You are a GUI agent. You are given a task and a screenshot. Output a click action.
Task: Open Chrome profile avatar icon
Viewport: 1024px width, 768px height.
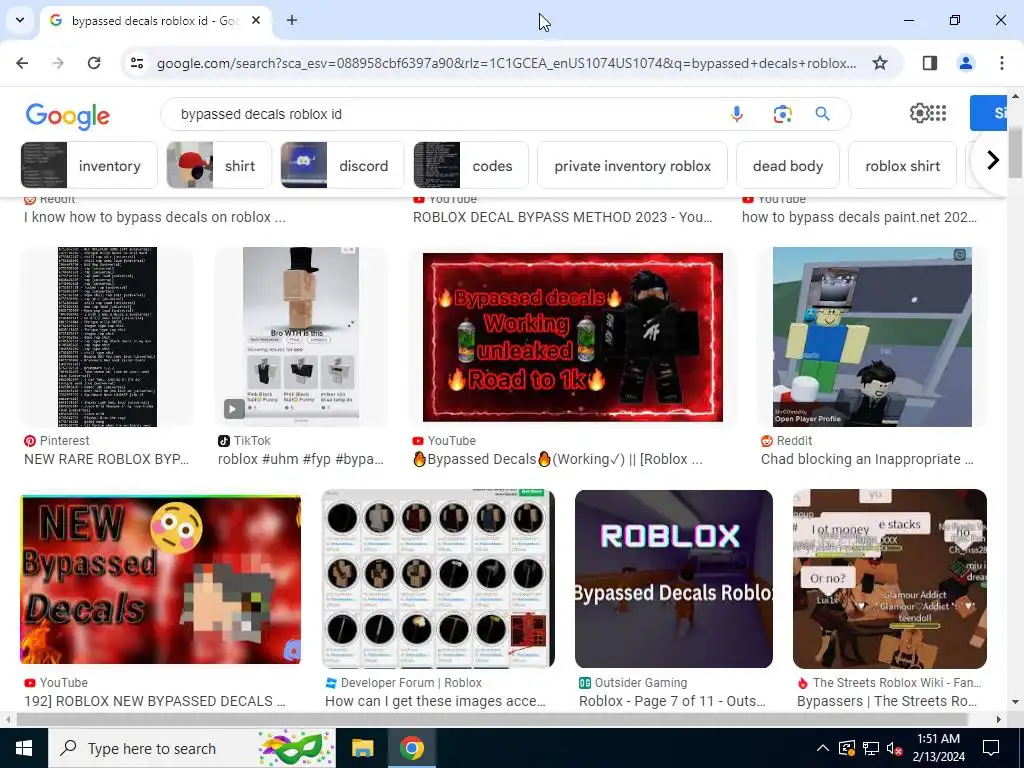[965, 63]
